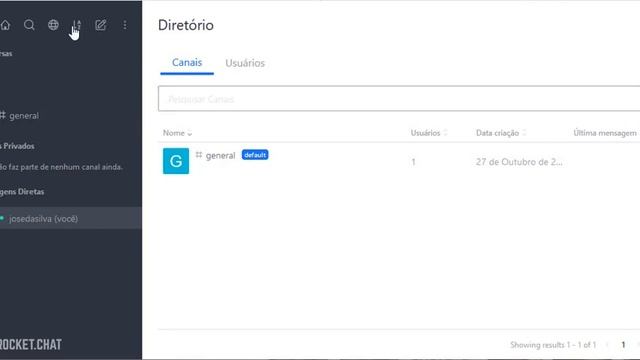Select the general channel in sidebar
The image size is (640, 360).
[x=70, y=116]
